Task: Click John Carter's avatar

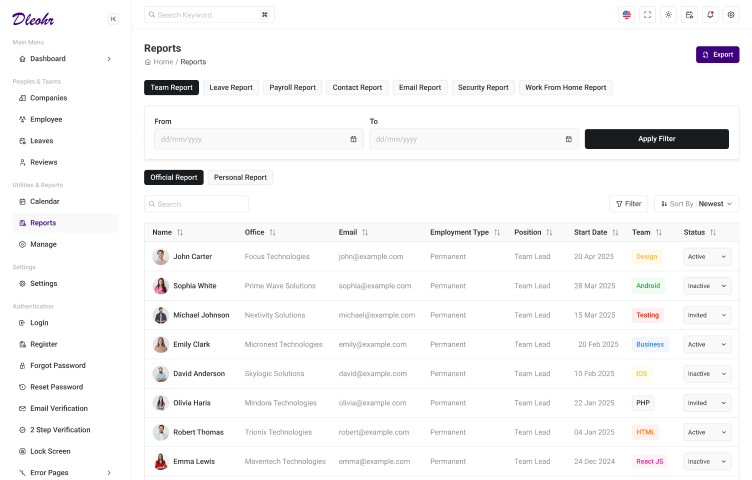Action: click(161, 257)
